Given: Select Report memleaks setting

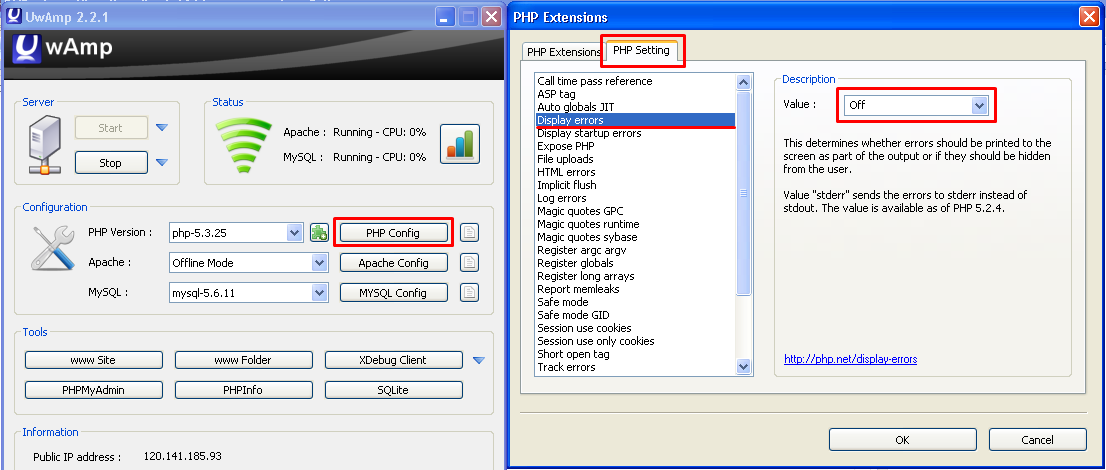Looking at the screenshot, I should click(x=635, y=289).
